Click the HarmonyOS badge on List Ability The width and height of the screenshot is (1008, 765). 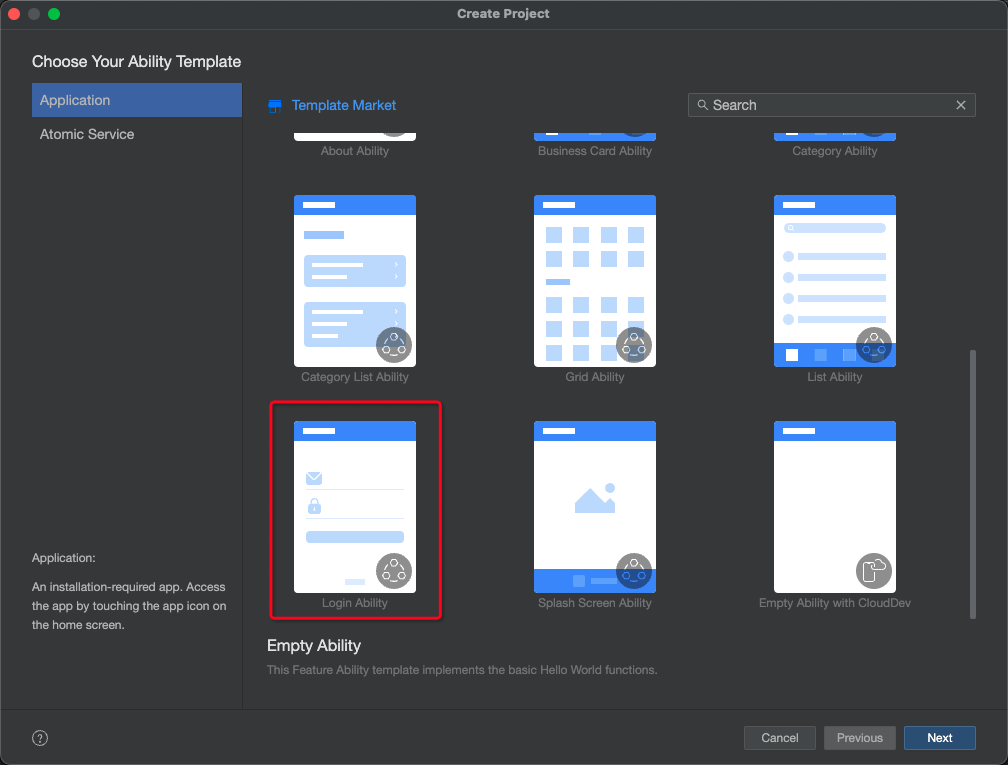coord(874,345)
